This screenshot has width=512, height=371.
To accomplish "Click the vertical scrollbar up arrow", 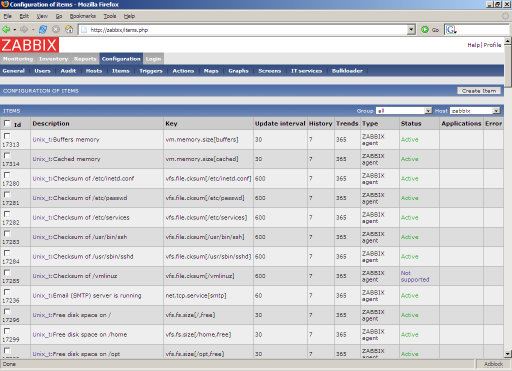I will point(507,41).
